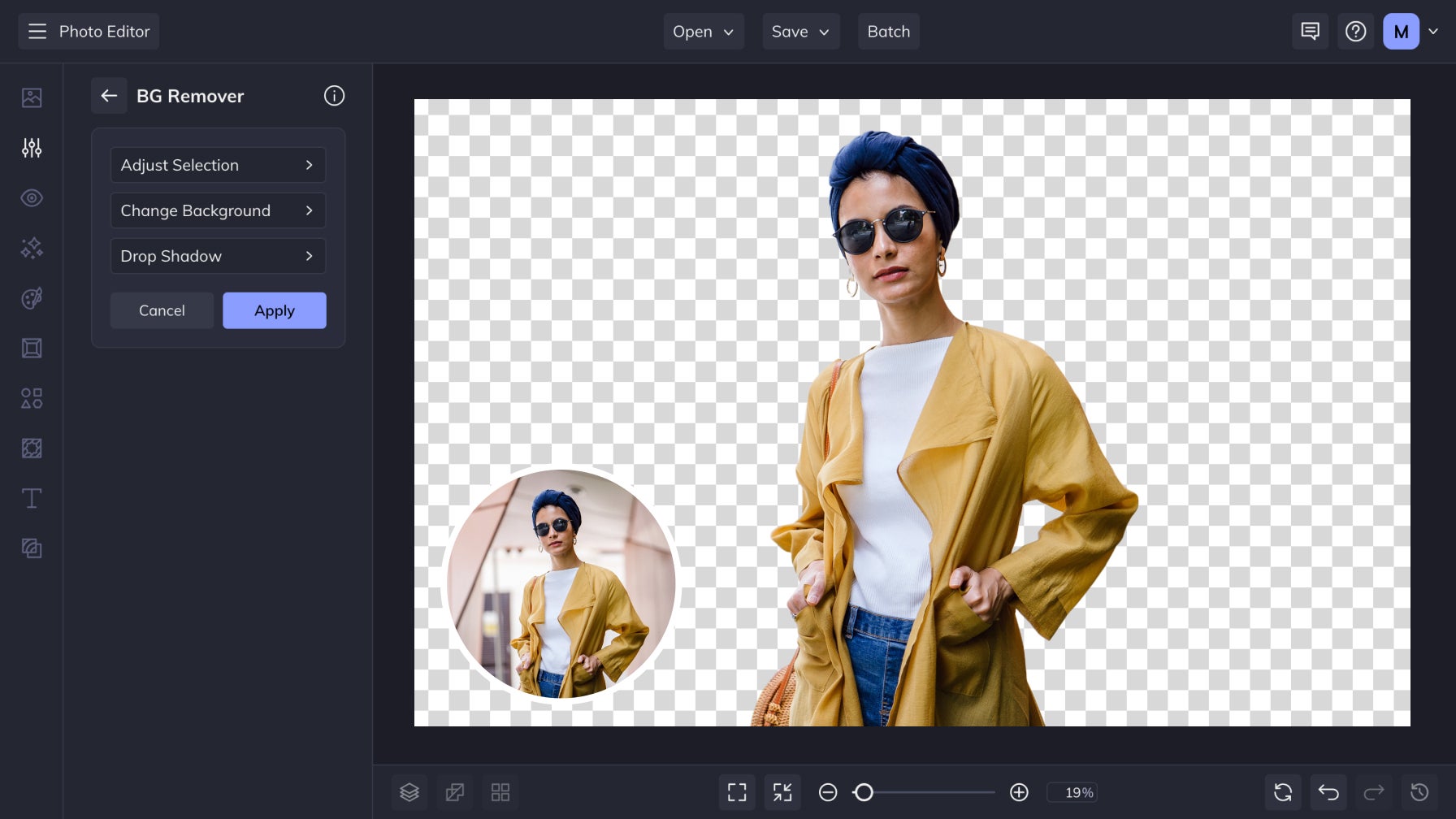Image resolution: width=1456 pixels, height=819 pixels.
Task: Select the Adjustments tool in the sidebar
Action: point(31,148)
